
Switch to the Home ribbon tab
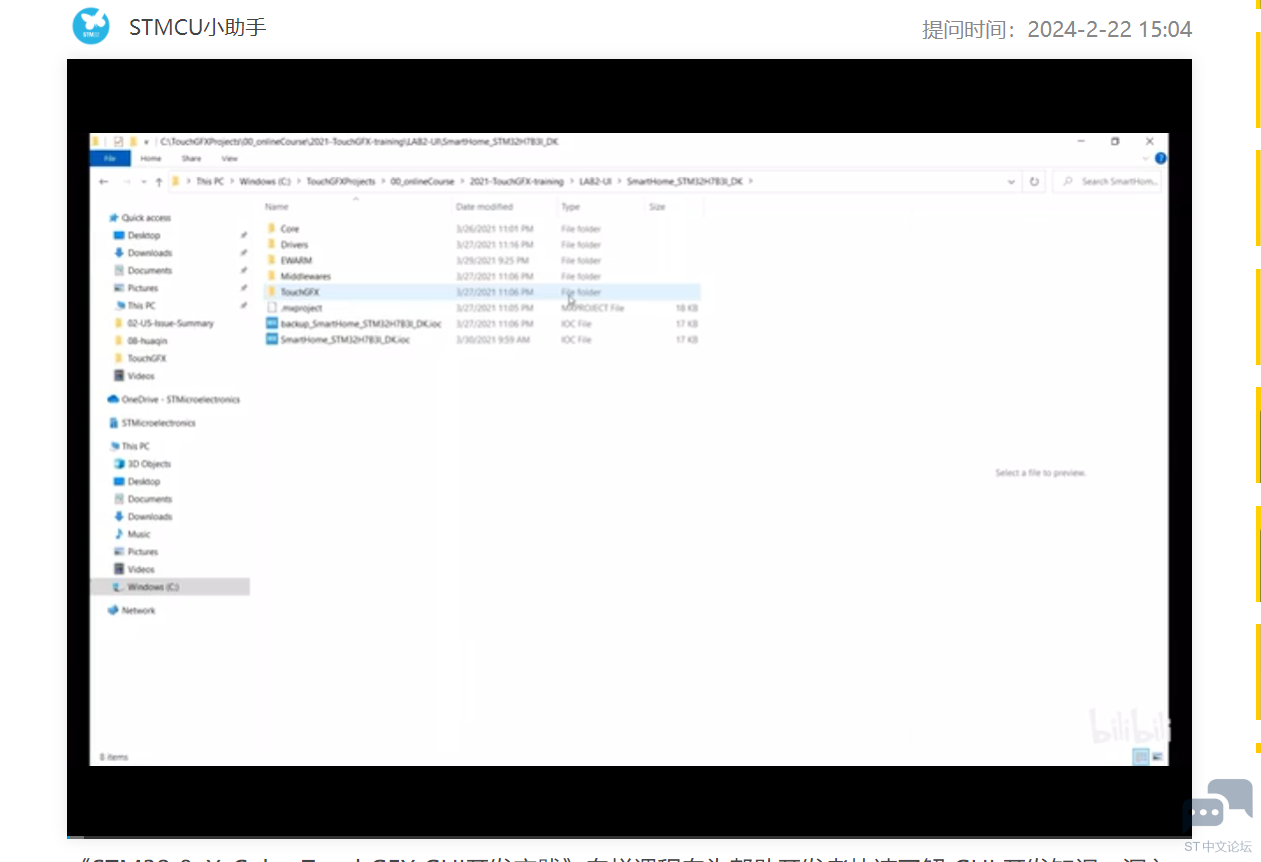(x=150, y=158)
